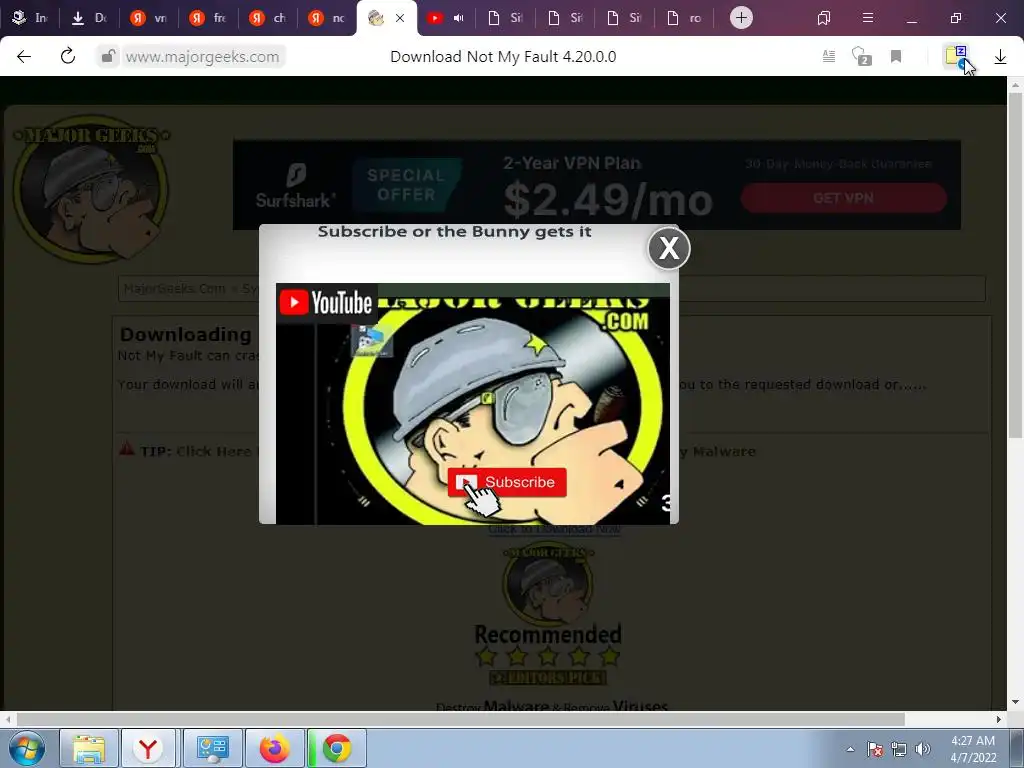This screenshot has width=1024, height=768.
Task: Click the horizontal scroll-right arrow
Action: 999,719
